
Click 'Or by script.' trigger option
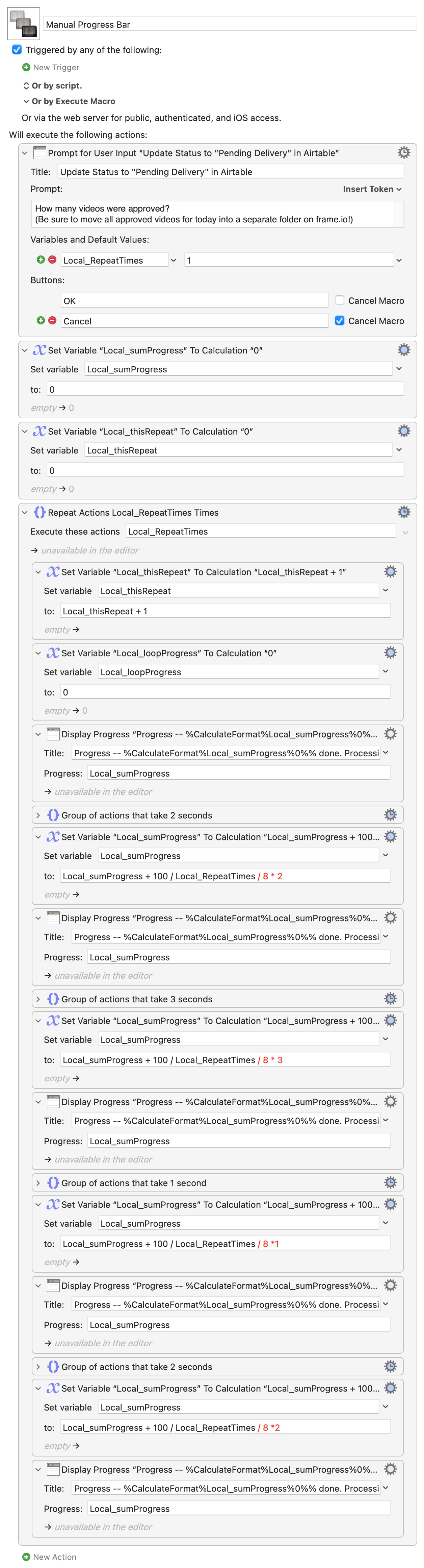(x=56, y=85)
